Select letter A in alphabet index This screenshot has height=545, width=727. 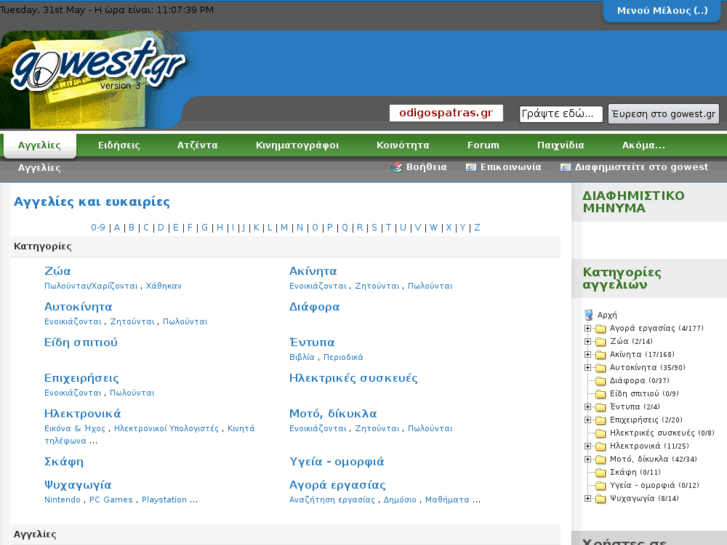coord(117,227)
